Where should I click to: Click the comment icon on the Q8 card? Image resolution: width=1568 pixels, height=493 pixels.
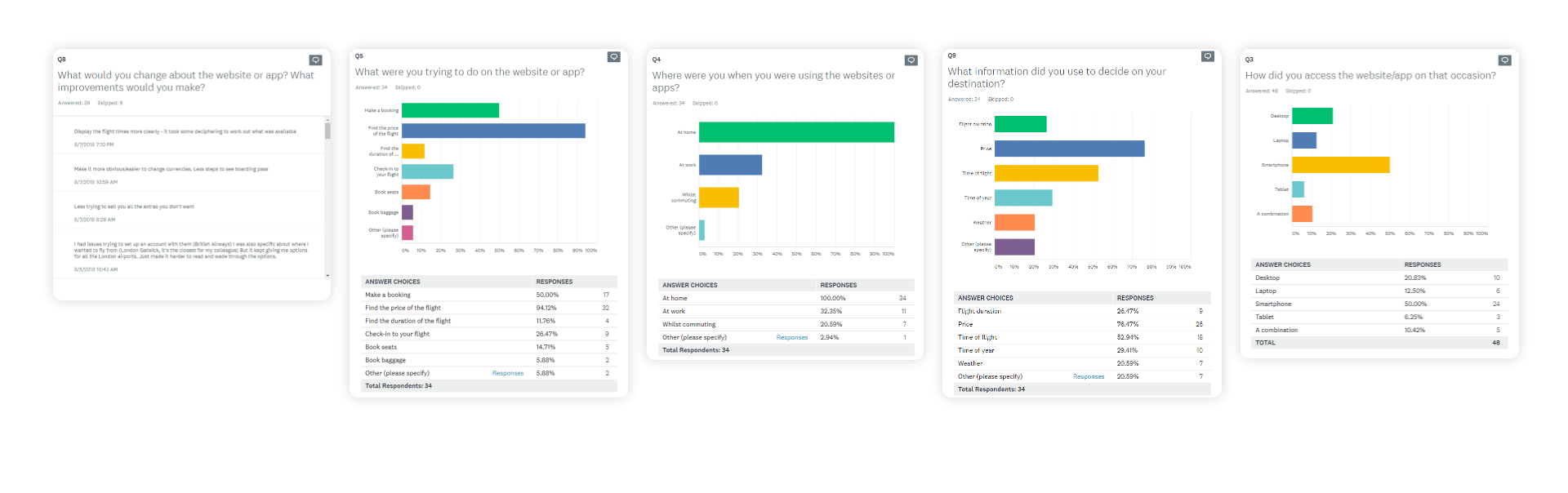[x=315, y=60]
